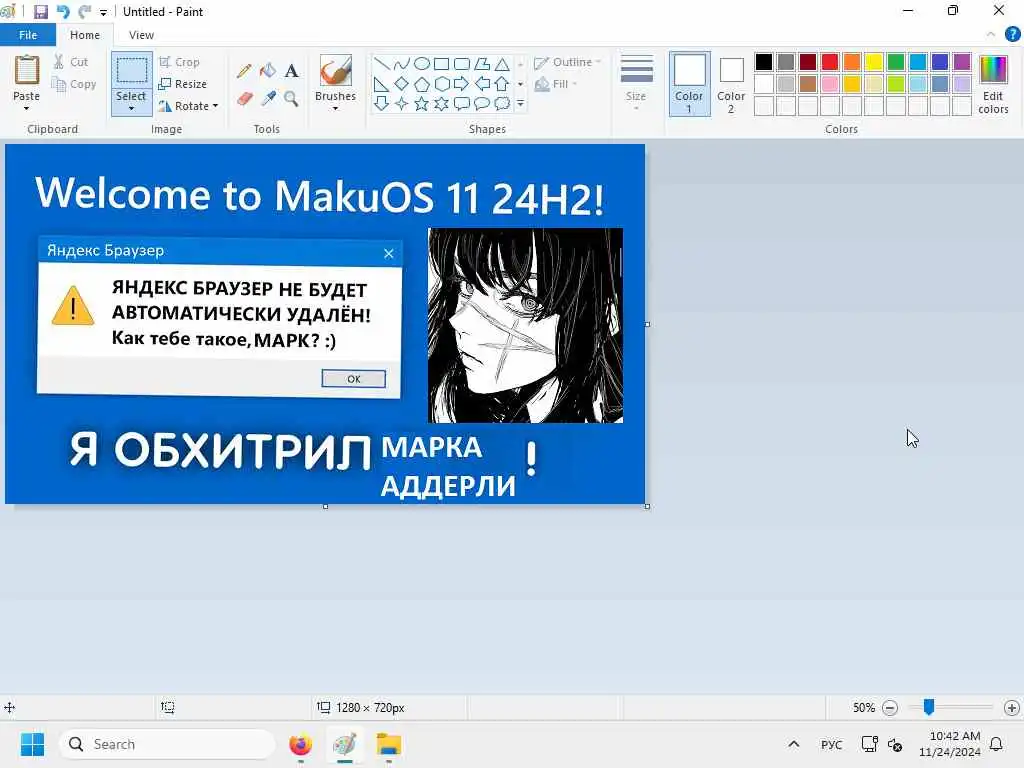1024x768 pixels.
Task: Select the Right triangle shape
Action: point(382,84)
